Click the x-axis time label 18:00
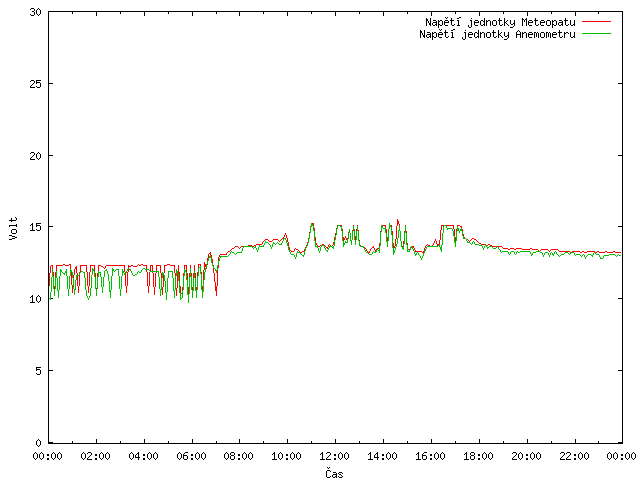 point(478,456)
